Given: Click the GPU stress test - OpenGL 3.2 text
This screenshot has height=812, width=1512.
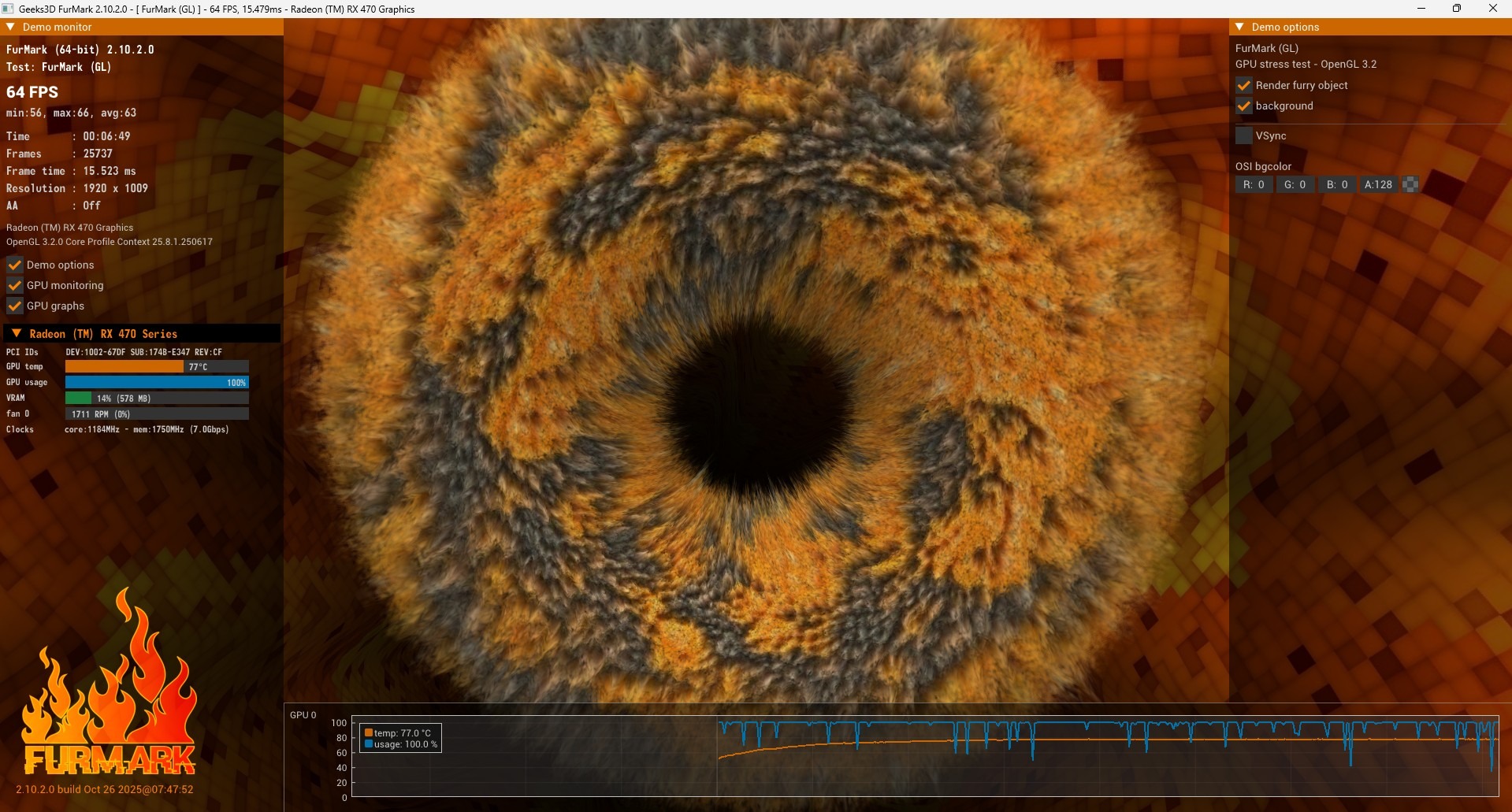Looking at the screenshot, I should coord(1306,65).
